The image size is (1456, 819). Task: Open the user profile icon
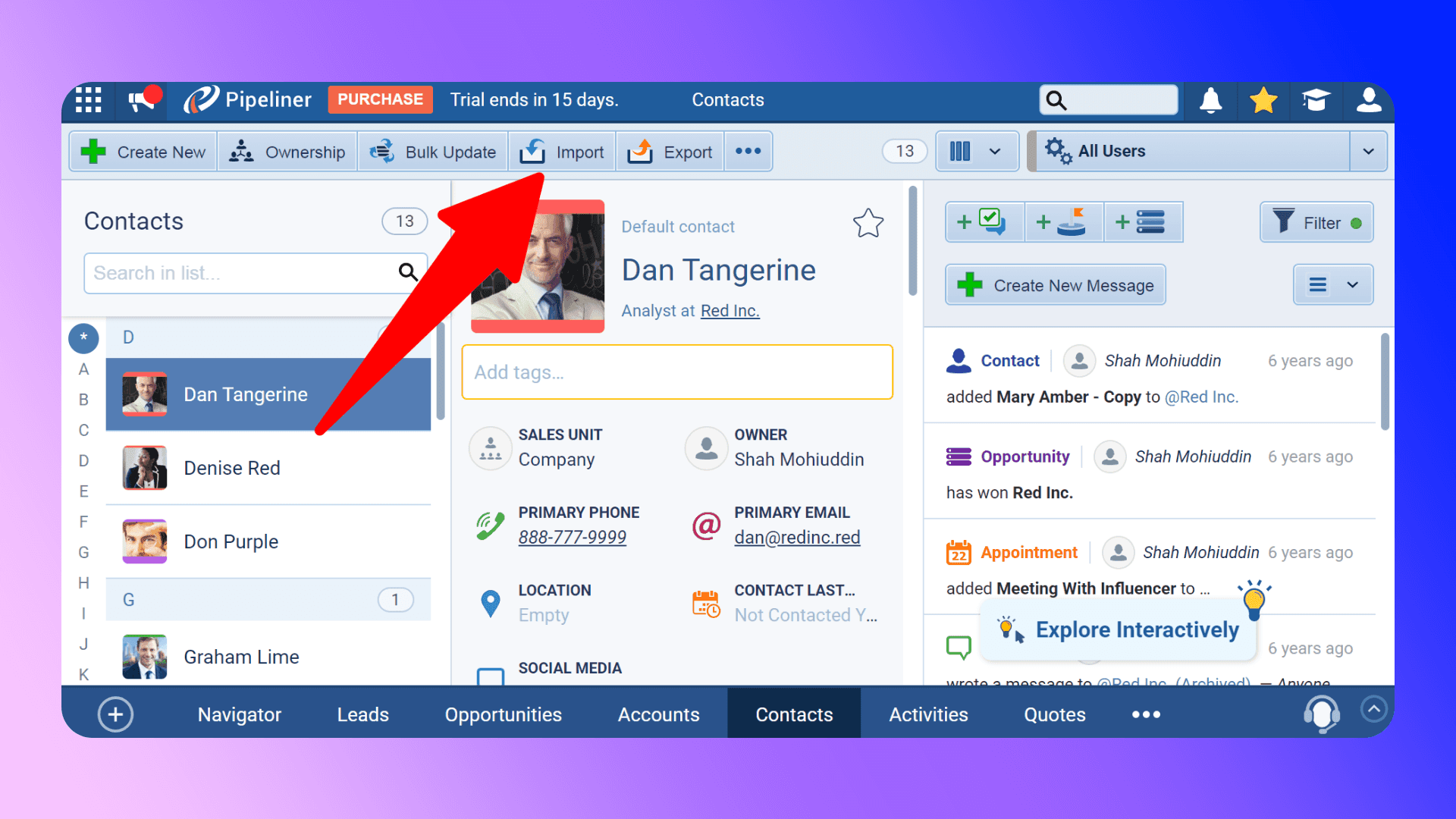pyautogui.click(x=1369, y=100)
